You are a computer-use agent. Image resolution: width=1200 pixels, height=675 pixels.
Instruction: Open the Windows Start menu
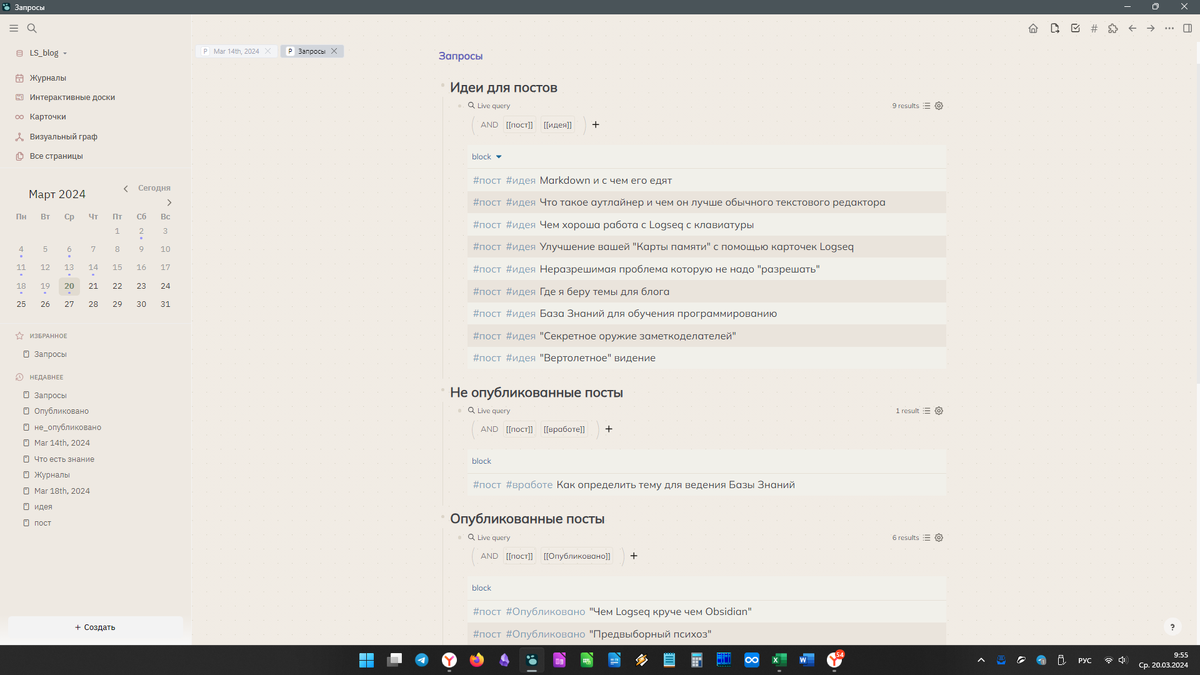[x=367, y=660]
